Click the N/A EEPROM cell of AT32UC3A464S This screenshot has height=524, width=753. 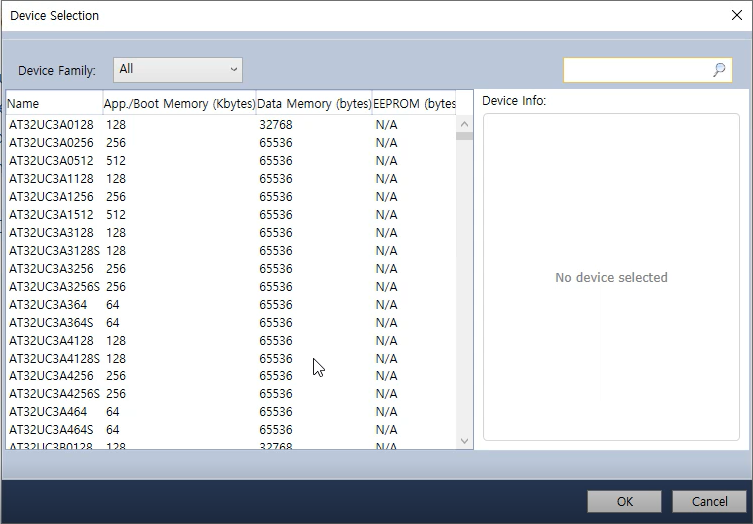coord(386,429)
